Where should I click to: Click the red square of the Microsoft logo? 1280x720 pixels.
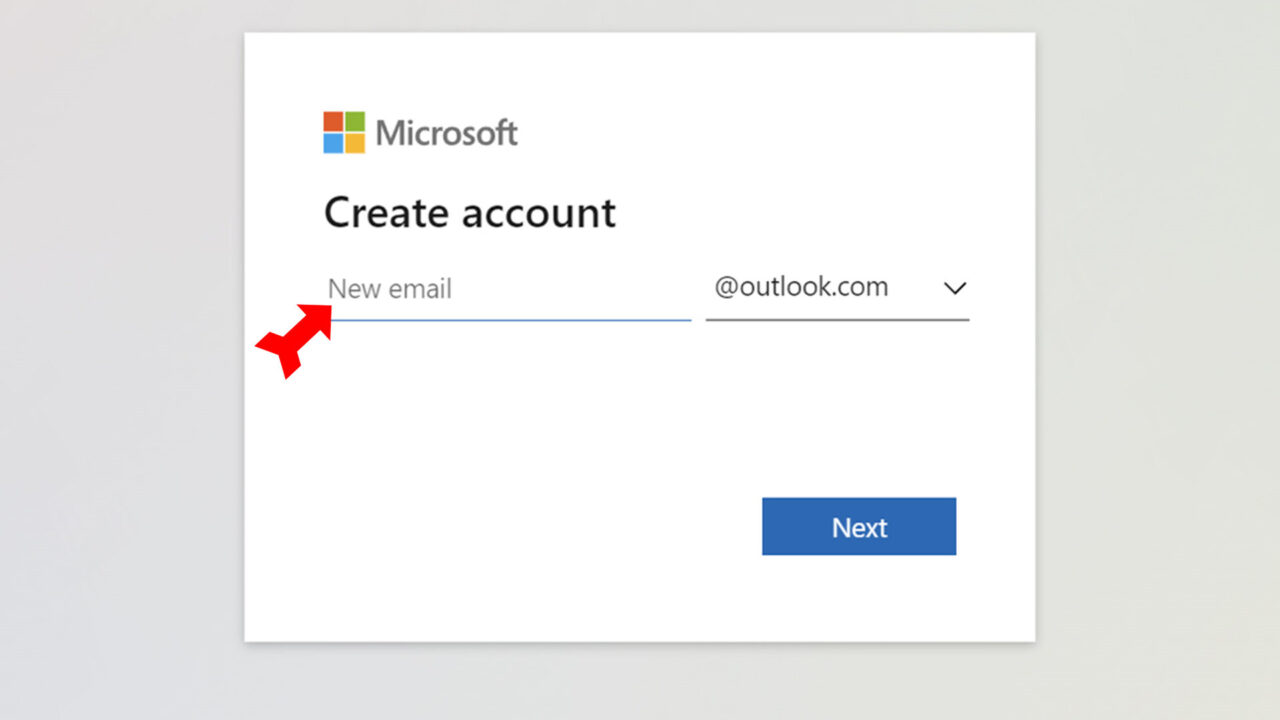[333, 121]
